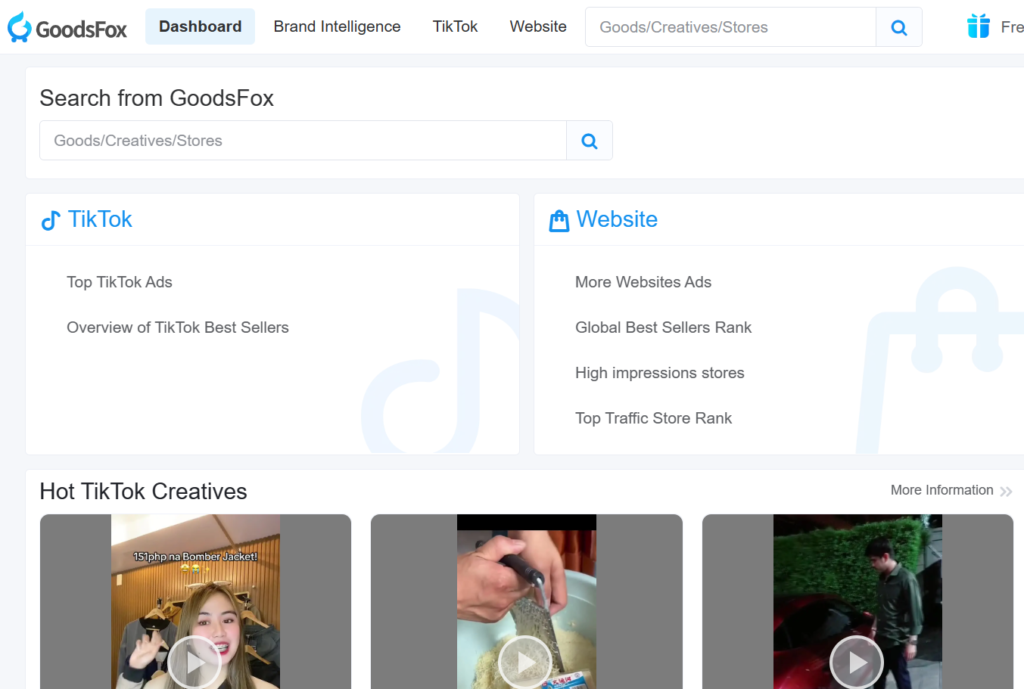Select the Website navigation item
Viewport: 1024px width, 689px height.
click(538, 27)
